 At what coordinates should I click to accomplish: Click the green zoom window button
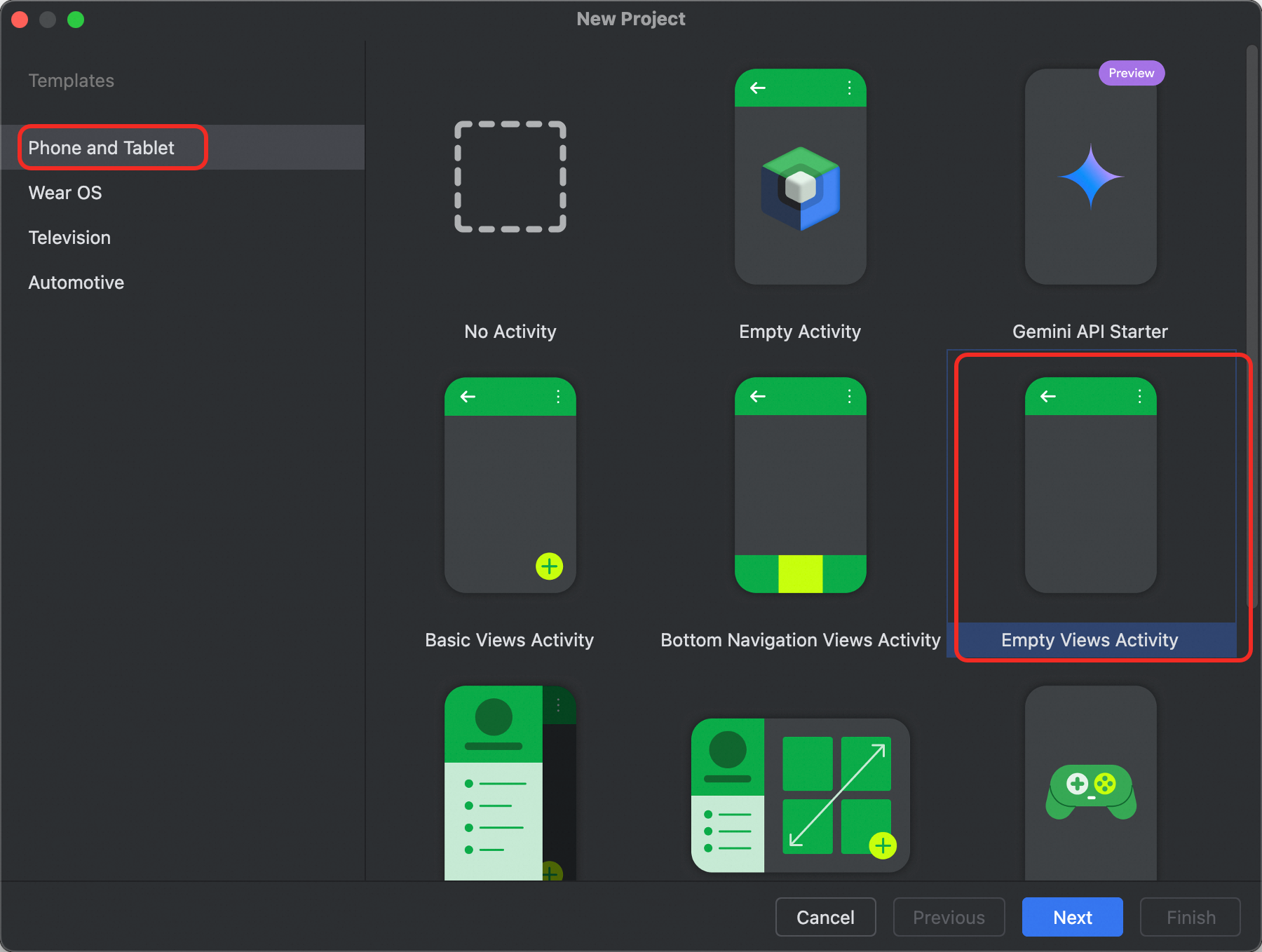[76, 20]
